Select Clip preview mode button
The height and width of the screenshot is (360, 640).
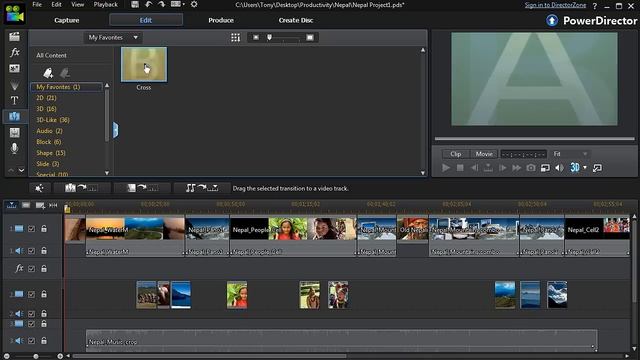pos(456,154)
